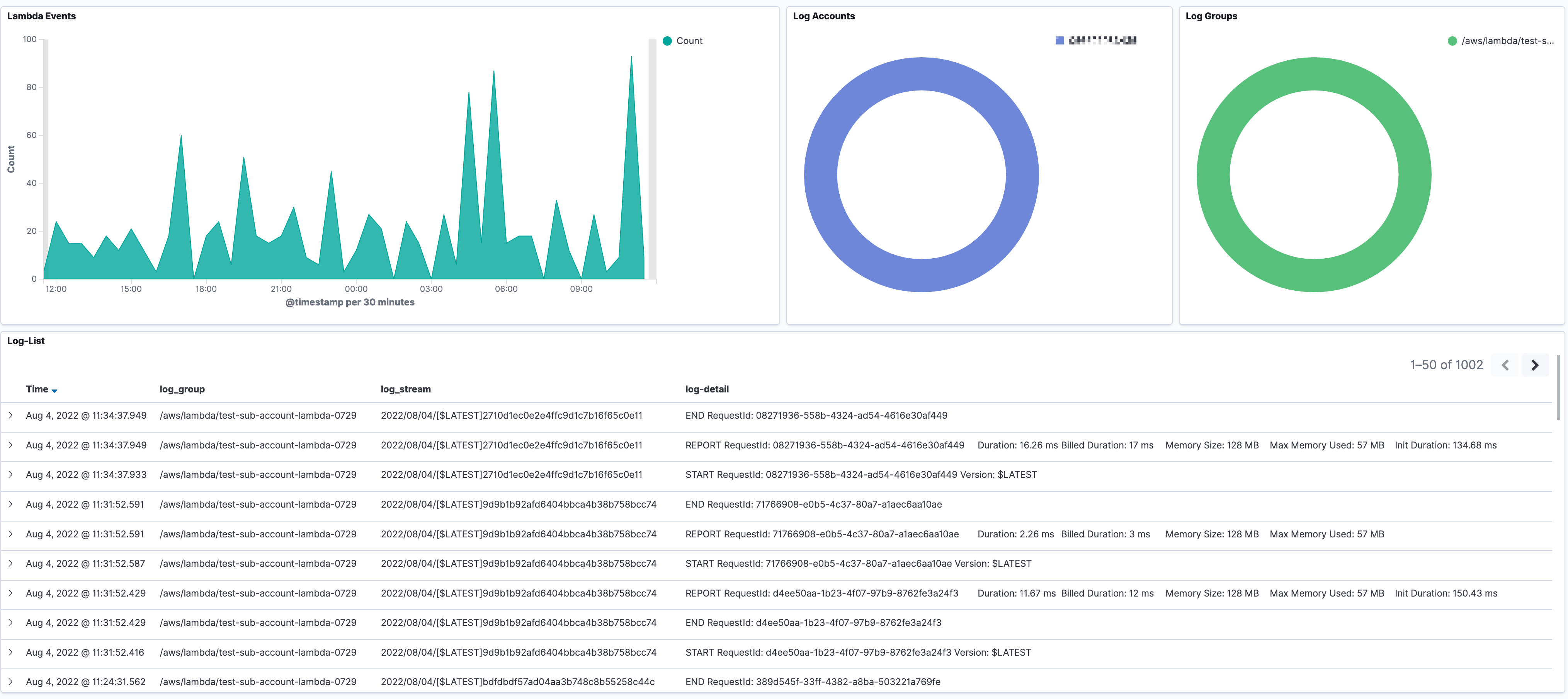Open the Lambda Events panel title menu
The image size is (1568, 699).
point(41,16)
